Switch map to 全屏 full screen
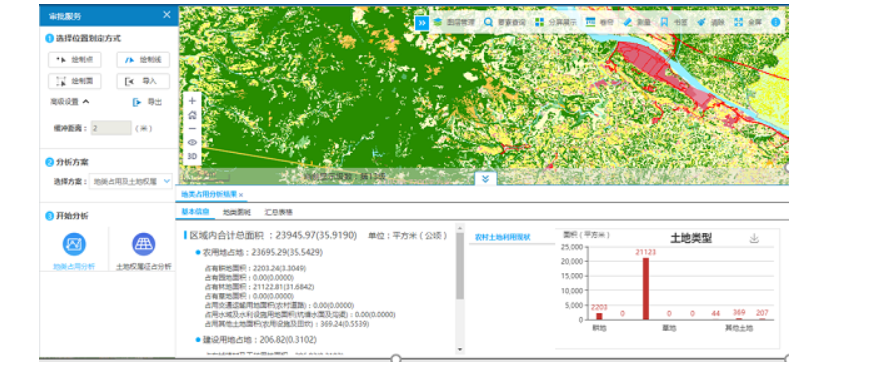The height and width of the screenshot is (371, 881). pyautogui.click(x=748, y=22)
